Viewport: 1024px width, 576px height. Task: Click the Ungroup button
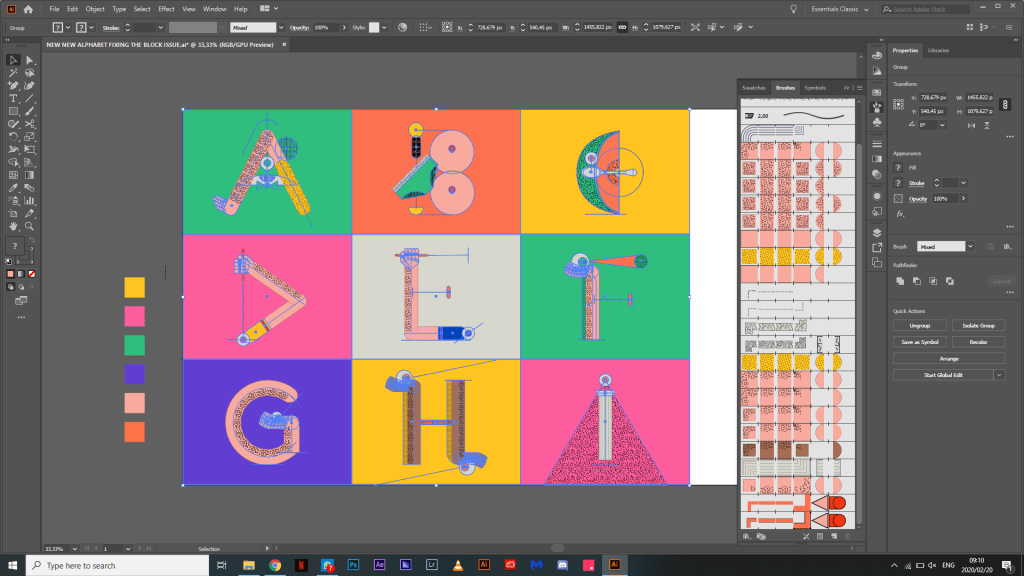(919, 325)
